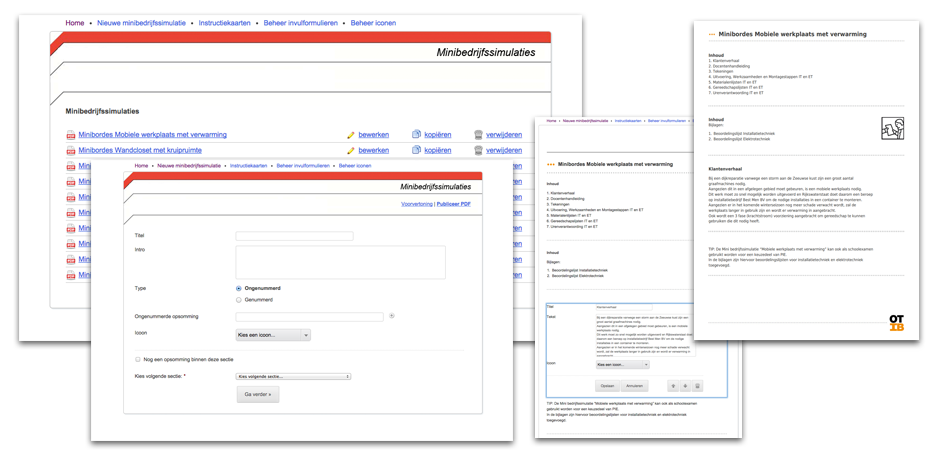Go to Beheer iconen in form window navigation
The width and height of the screenshot is (940, 470).
click(x=354, y=165)
